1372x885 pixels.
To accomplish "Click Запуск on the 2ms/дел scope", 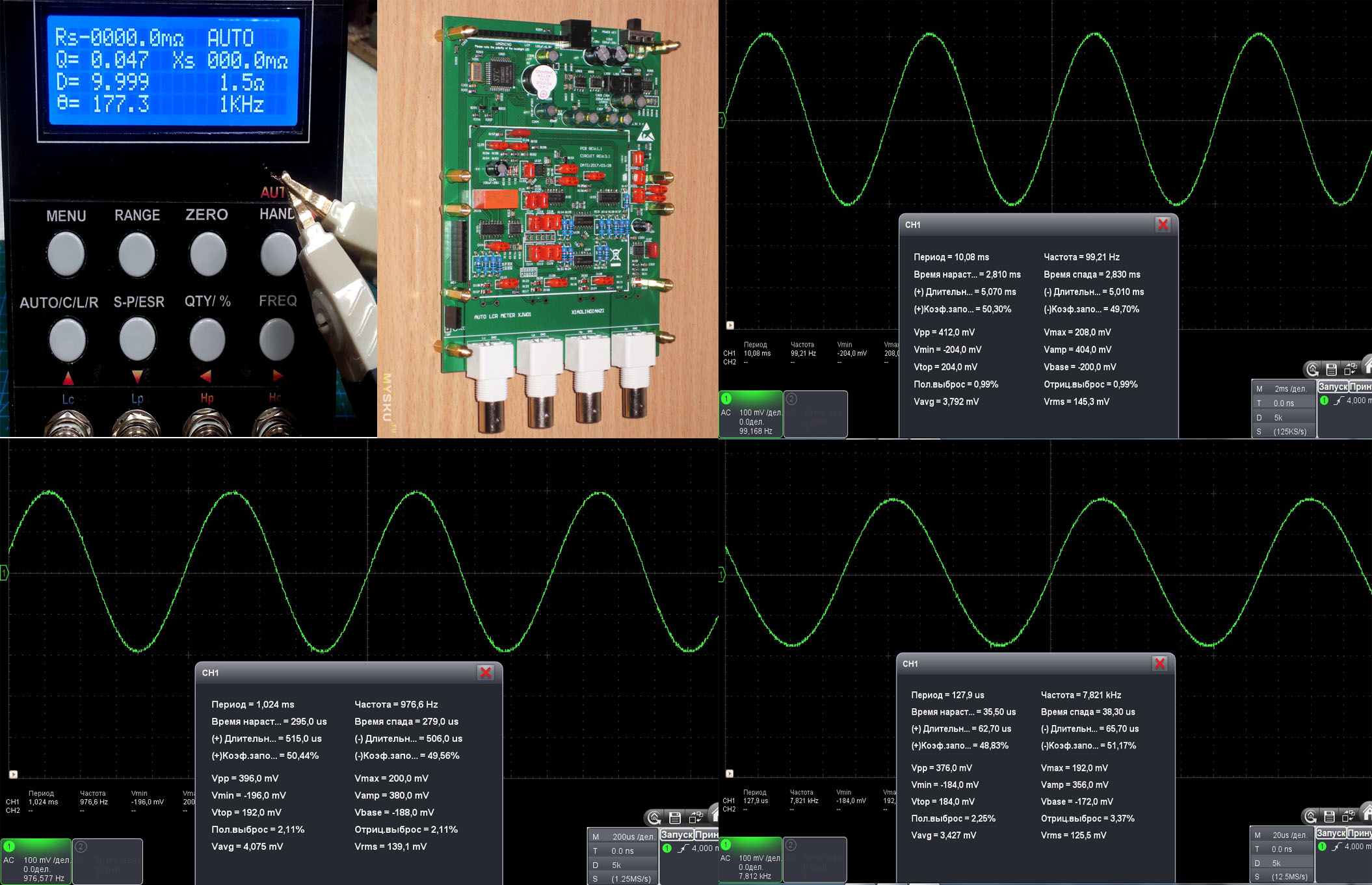I will [x=1333, y=387].
